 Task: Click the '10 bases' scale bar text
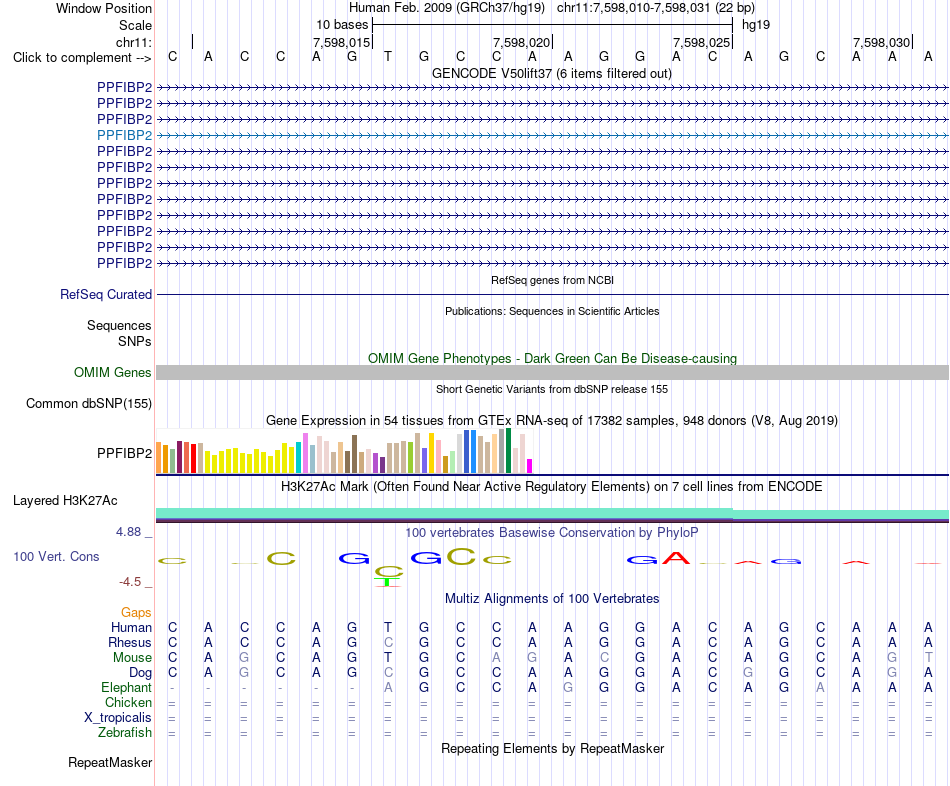(342, 25)
